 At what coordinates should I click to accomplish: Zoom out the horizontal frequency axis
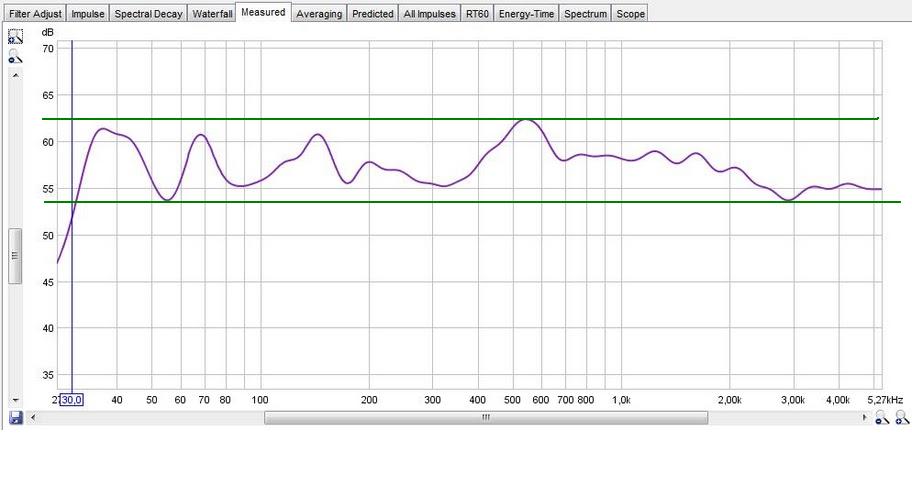click(x=882, y=418)
